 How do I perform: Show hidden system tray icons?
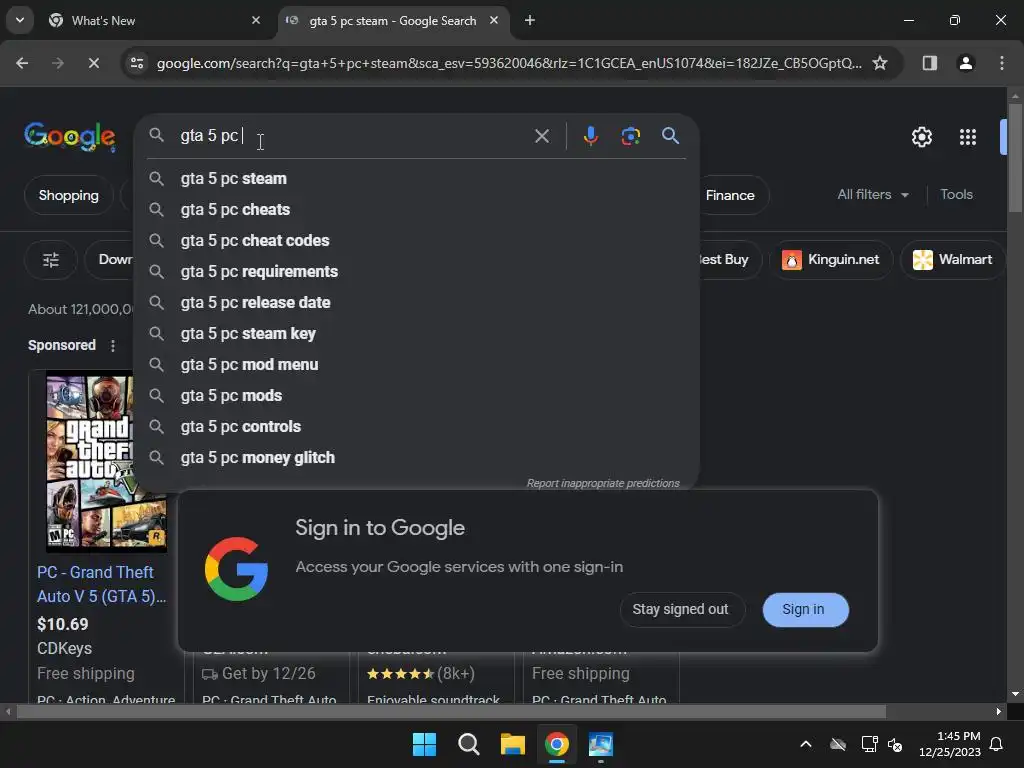[x=806, y=744]
